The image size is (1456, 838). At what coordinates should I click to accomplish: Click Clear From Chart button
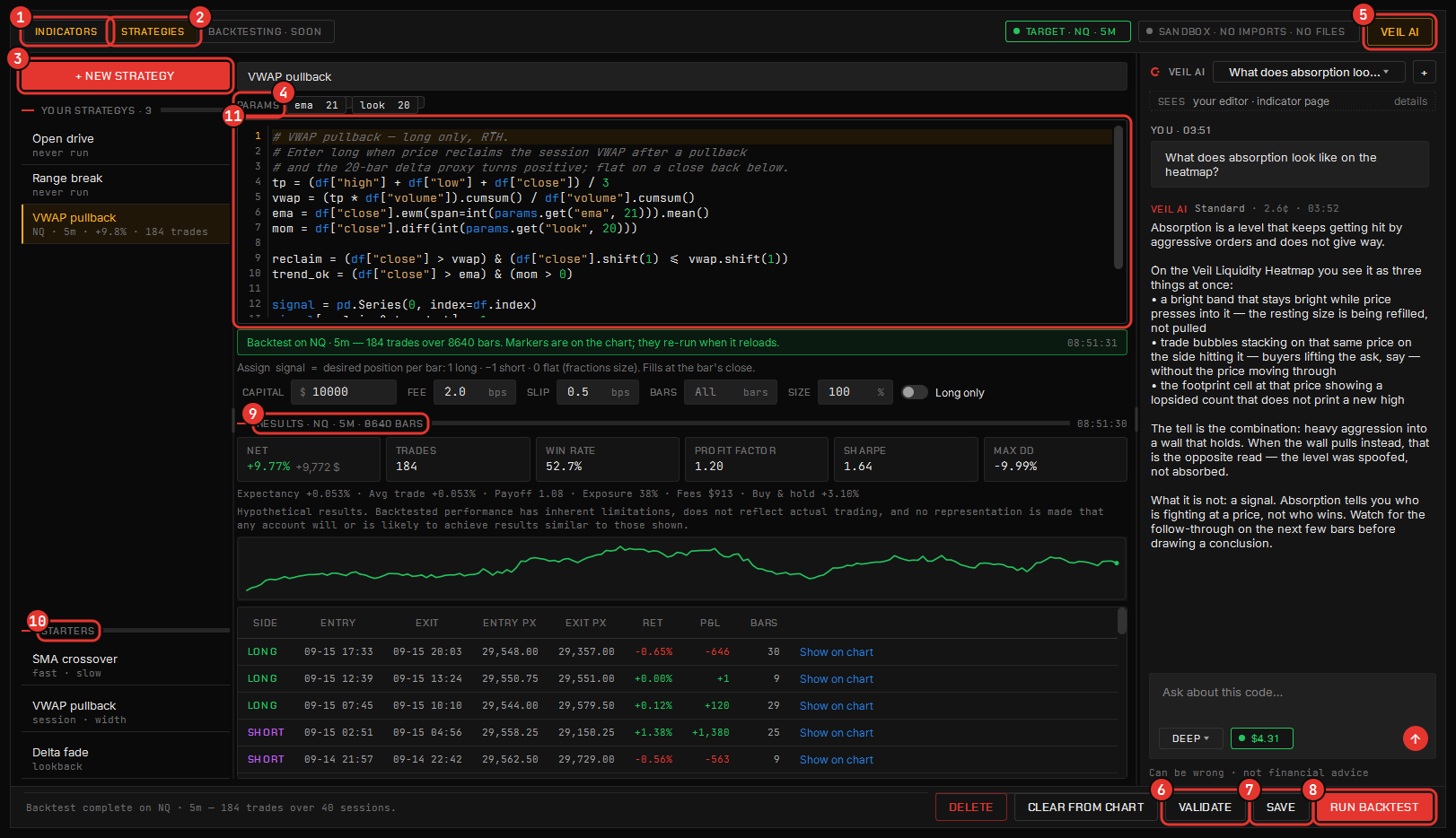(x=1085, y=807)
